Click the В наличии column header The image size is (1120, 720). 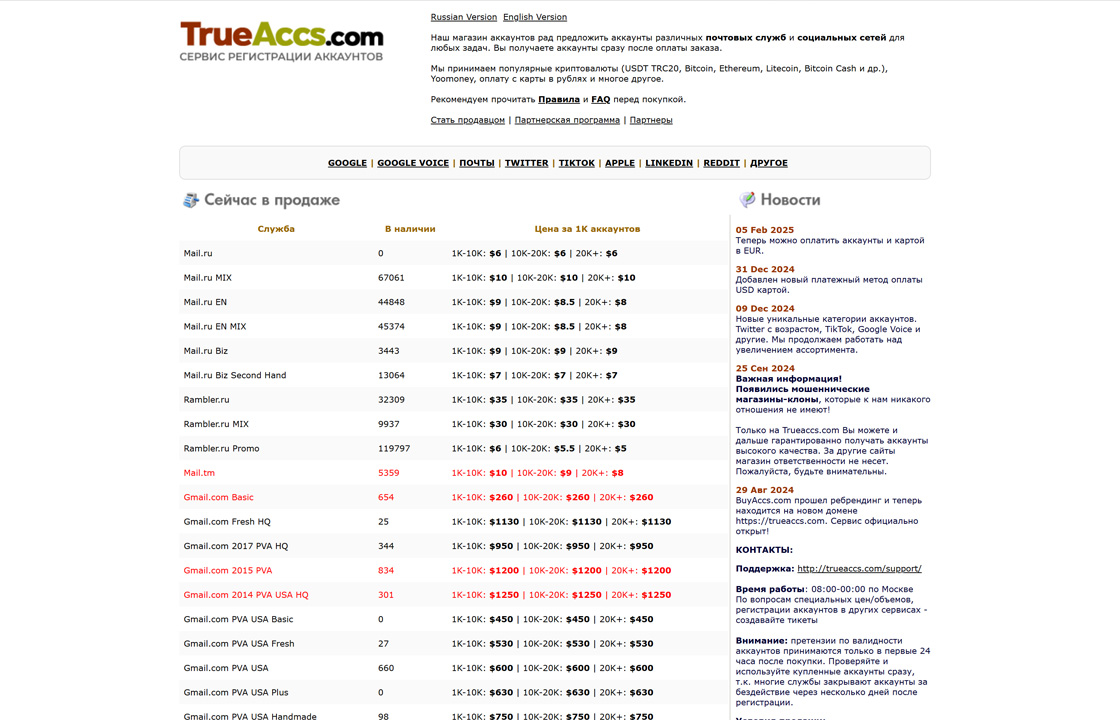(410, 229)
